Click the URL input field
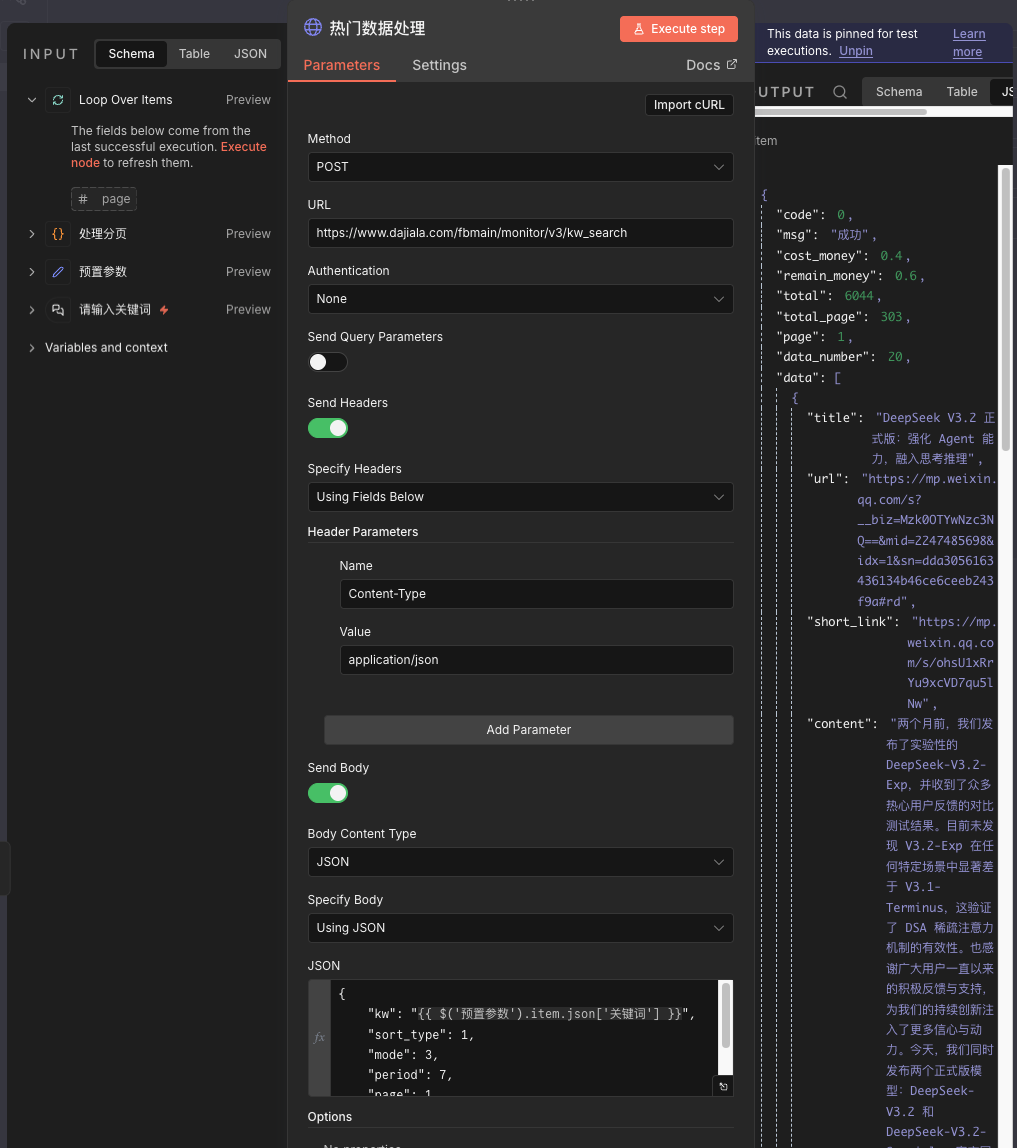Viewport: 1017px width, 1148px height. 521,233
